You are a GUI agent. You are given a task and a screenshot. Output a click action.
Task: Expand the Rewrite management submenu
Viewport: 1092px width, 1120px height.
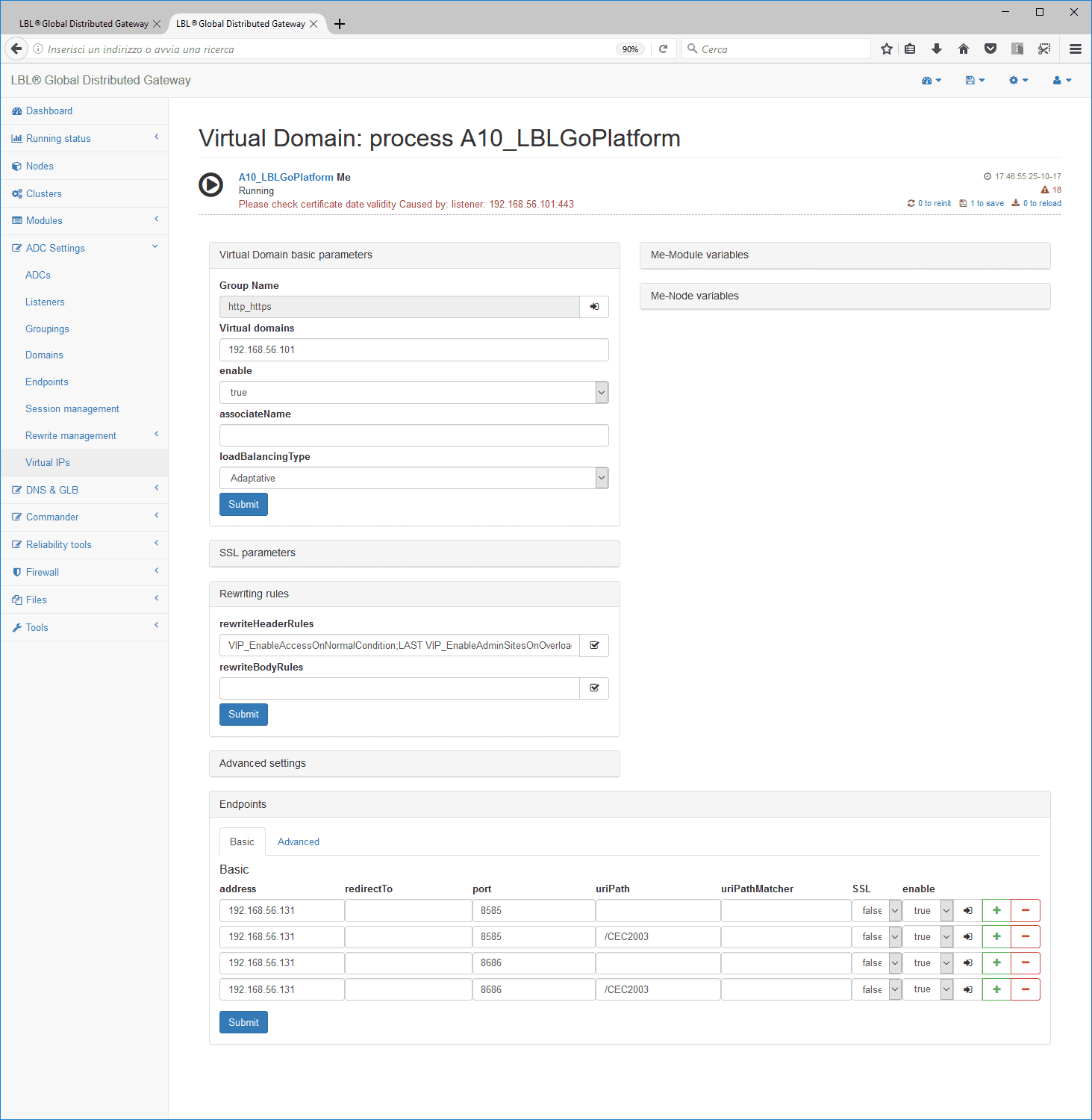coord(84,435)
